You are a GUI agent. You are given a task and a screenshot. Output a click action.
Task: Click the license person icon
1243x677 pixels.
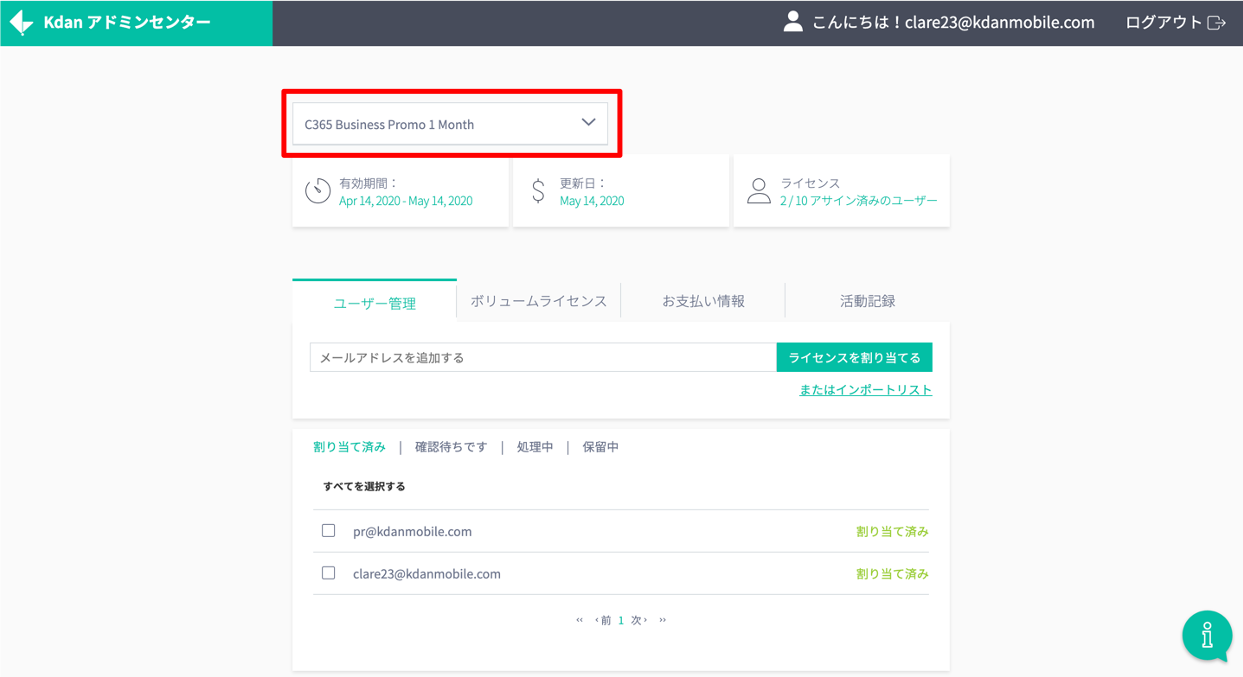click(x=759, y=191)
